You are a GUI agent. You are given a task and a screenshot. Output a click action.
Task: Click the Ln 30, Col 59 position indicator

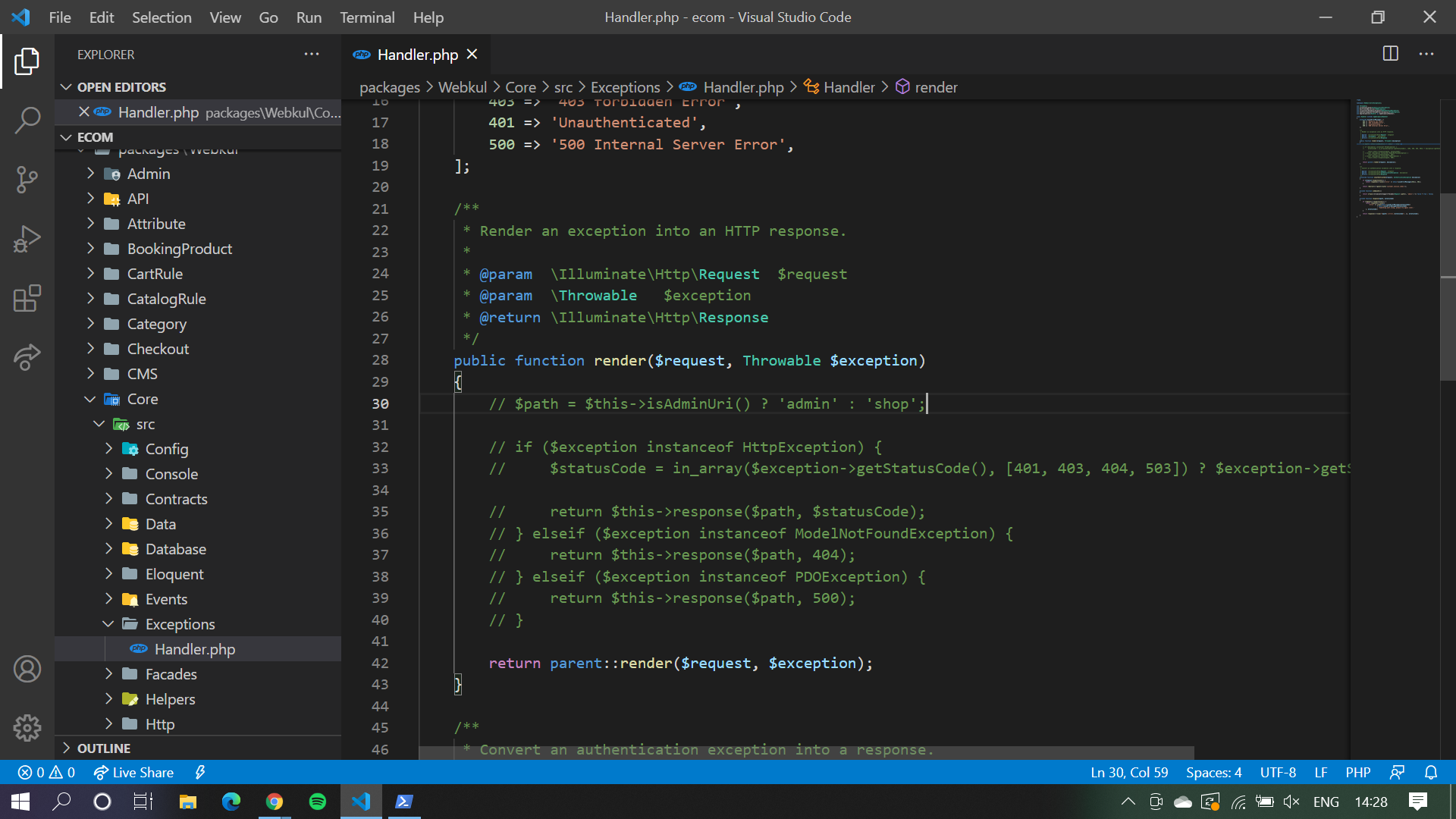1129,772
